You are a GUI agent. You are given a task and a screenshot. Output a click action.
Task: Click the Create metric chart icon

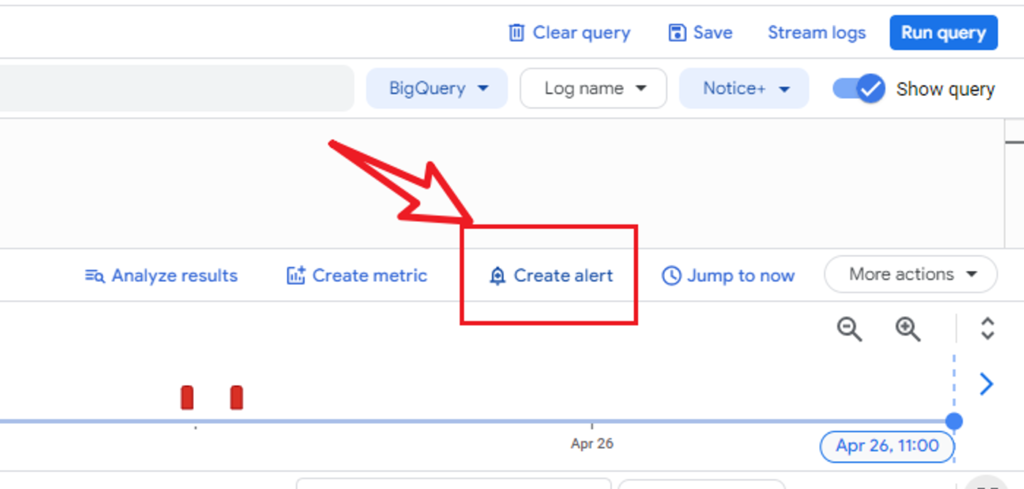[296, 276]
